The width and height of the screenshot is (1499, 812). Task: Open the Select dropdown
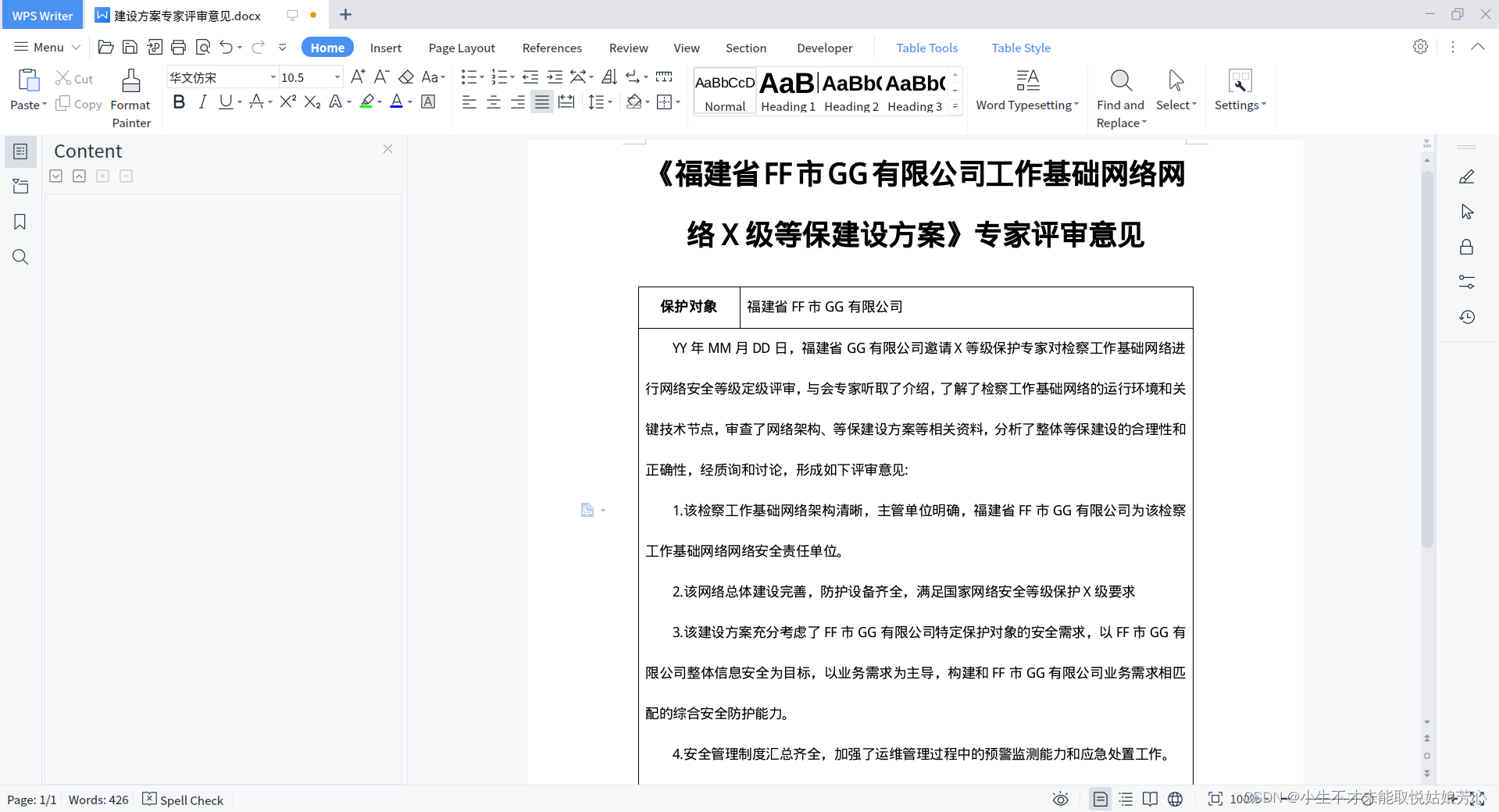pos(1176,105)
